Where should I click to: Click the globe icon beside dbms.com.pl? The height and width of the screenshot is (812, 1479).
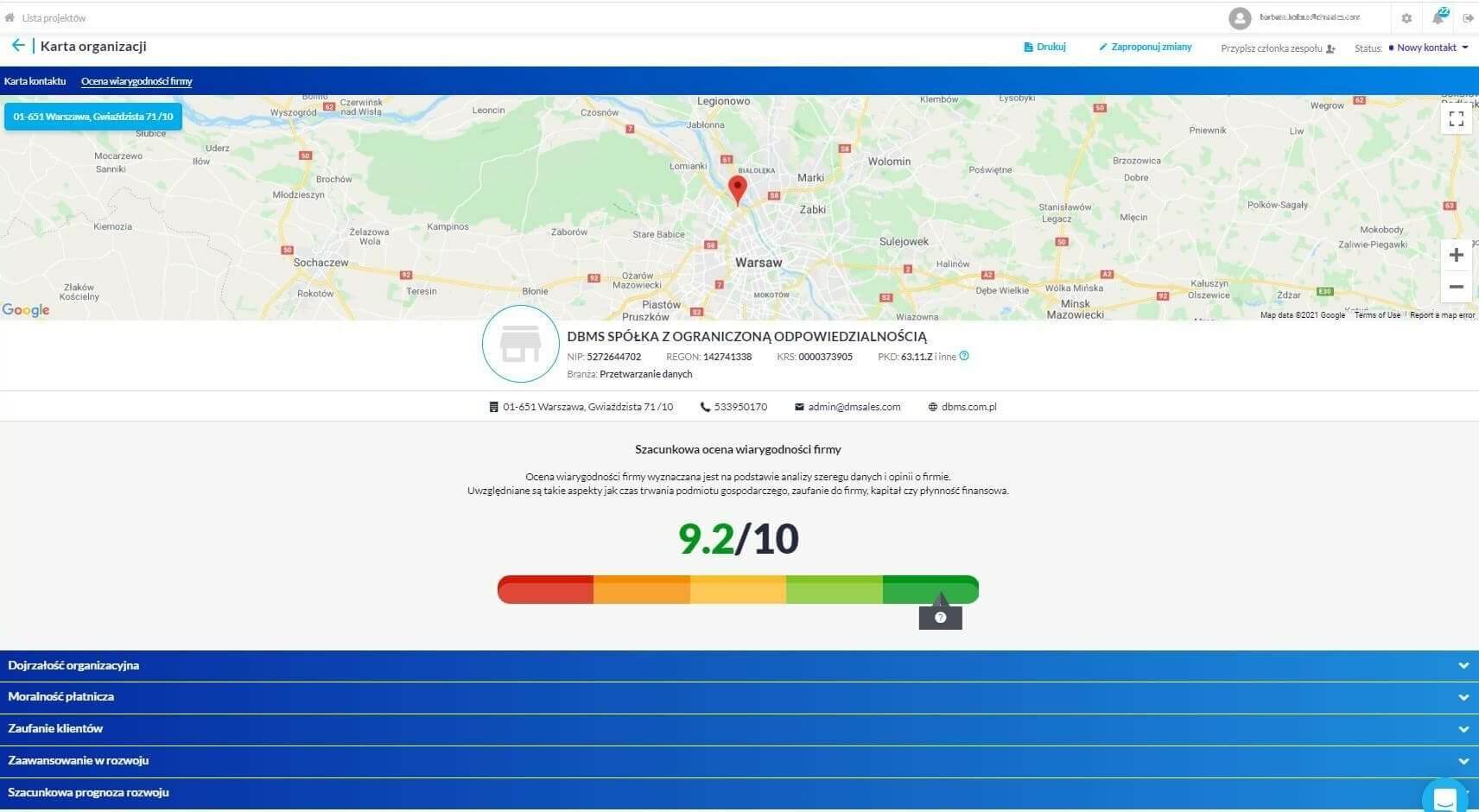coord(933,407)
